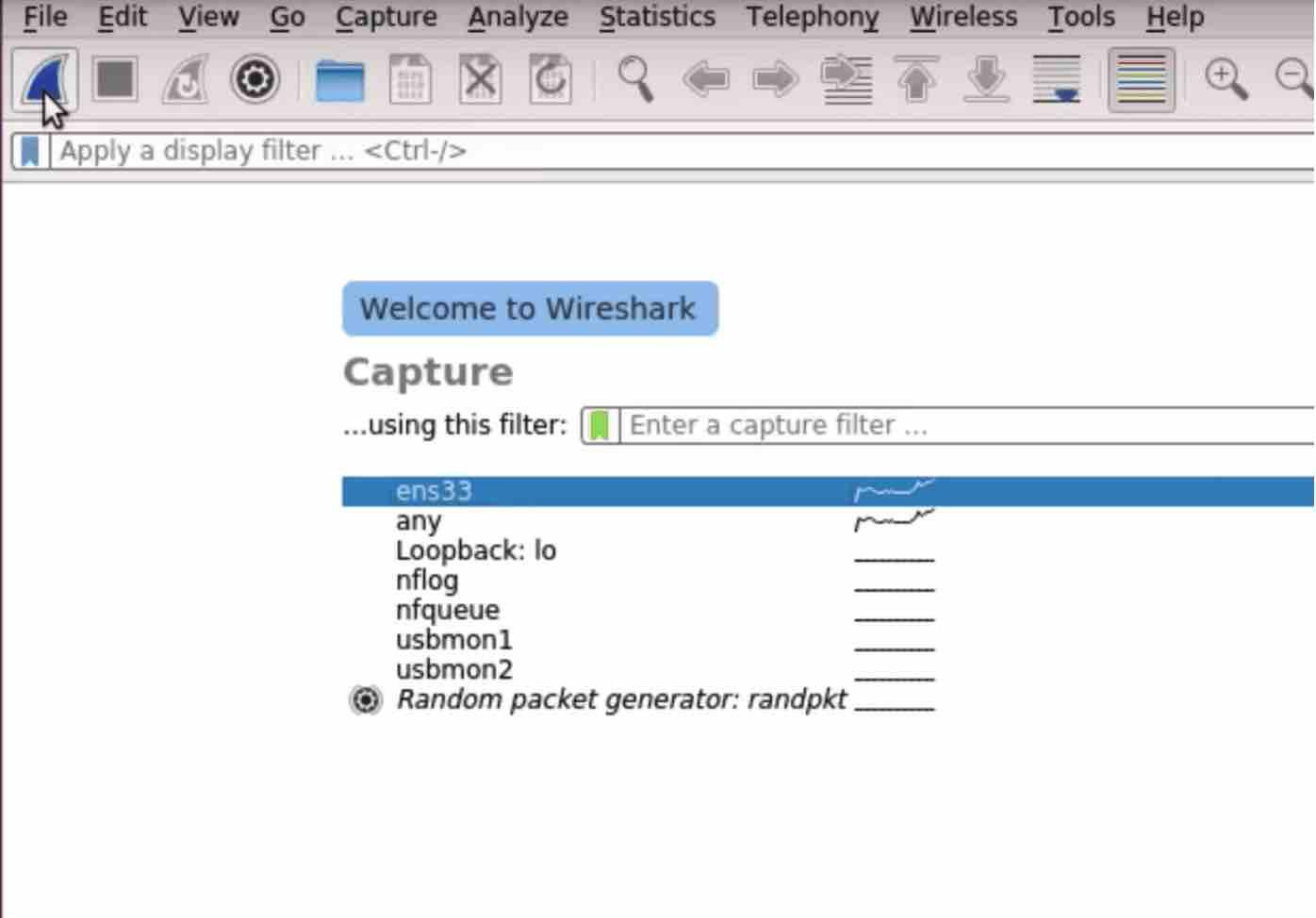
Task: Open the File menu
Action: pyautogui.click(x=45, y=17)
